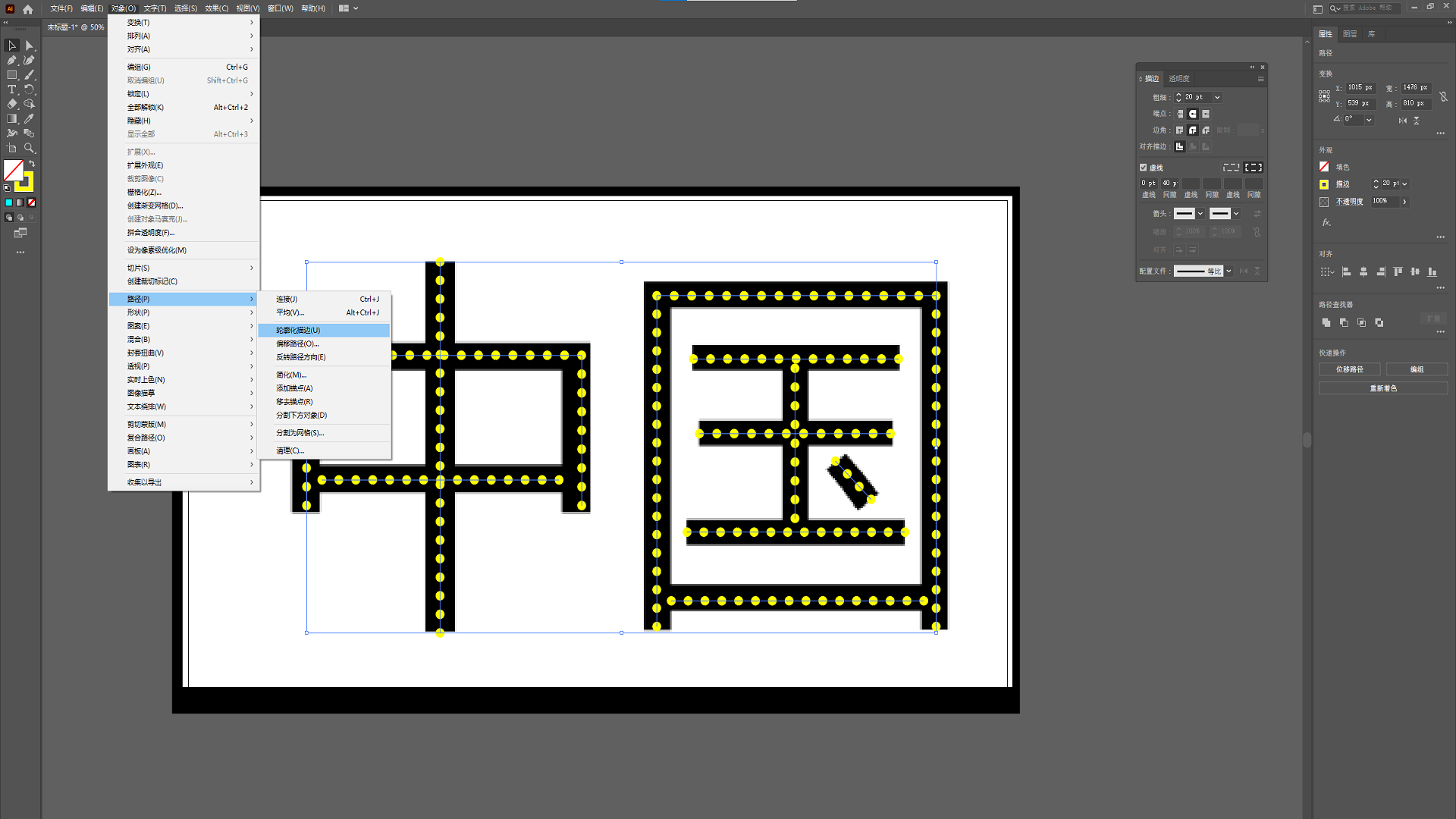
Task: Click the round cap stroke icon
Action: pos(1193,114)
